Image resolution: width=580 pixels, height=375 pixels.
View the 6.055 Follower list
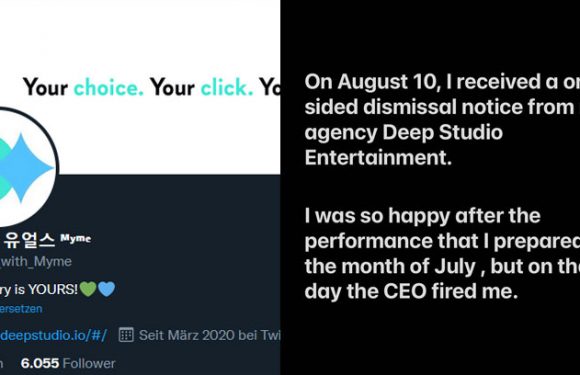pos(68,363)
